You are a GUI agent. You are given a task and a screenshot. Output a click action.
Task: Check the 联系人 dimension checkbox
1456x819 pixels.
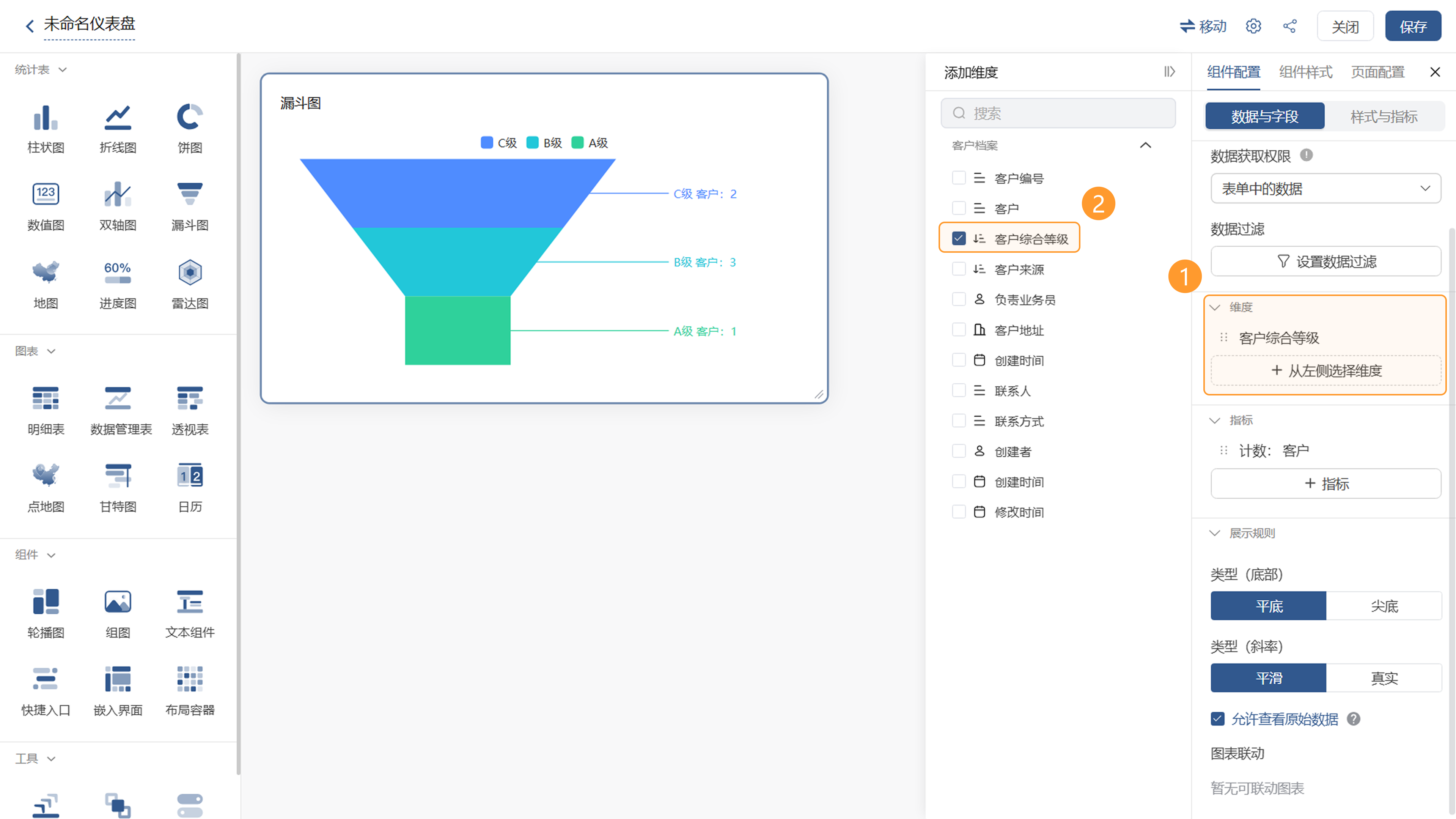point(959,390)
